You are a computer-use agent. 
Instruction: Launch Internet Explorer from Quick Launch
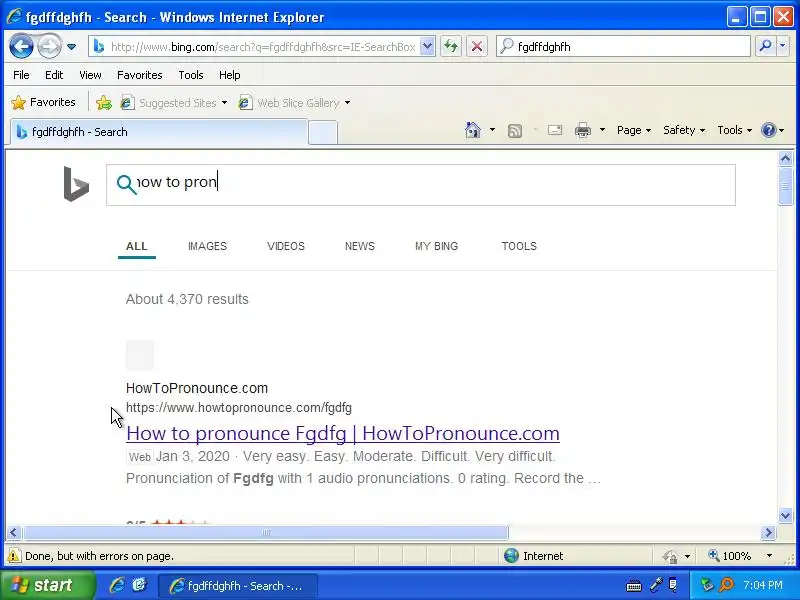117,585
